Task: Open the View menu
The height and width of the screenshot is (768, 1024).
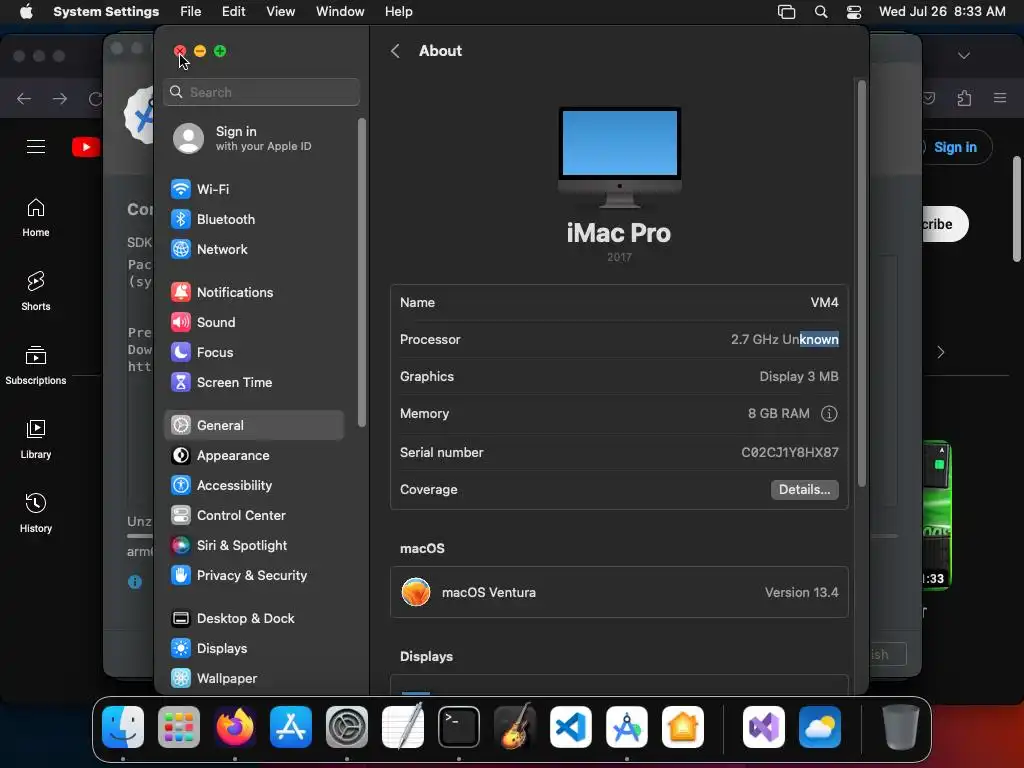Action: [x=280, y=12]
